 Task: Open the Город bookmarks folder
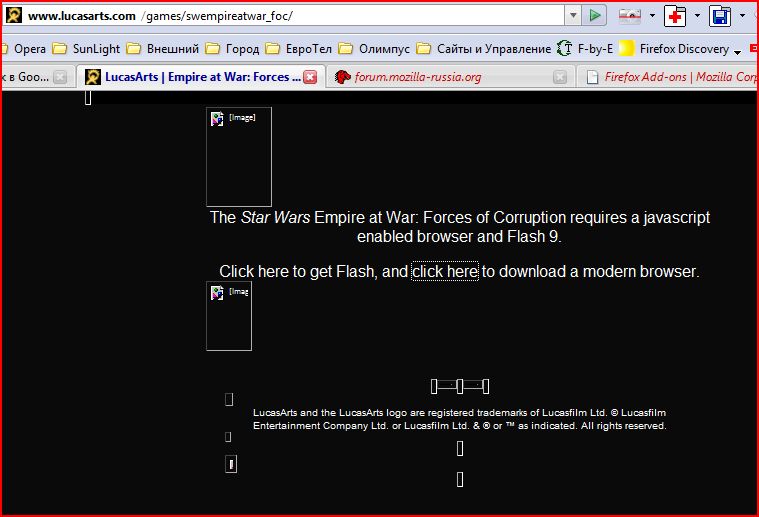pos(232,49)
